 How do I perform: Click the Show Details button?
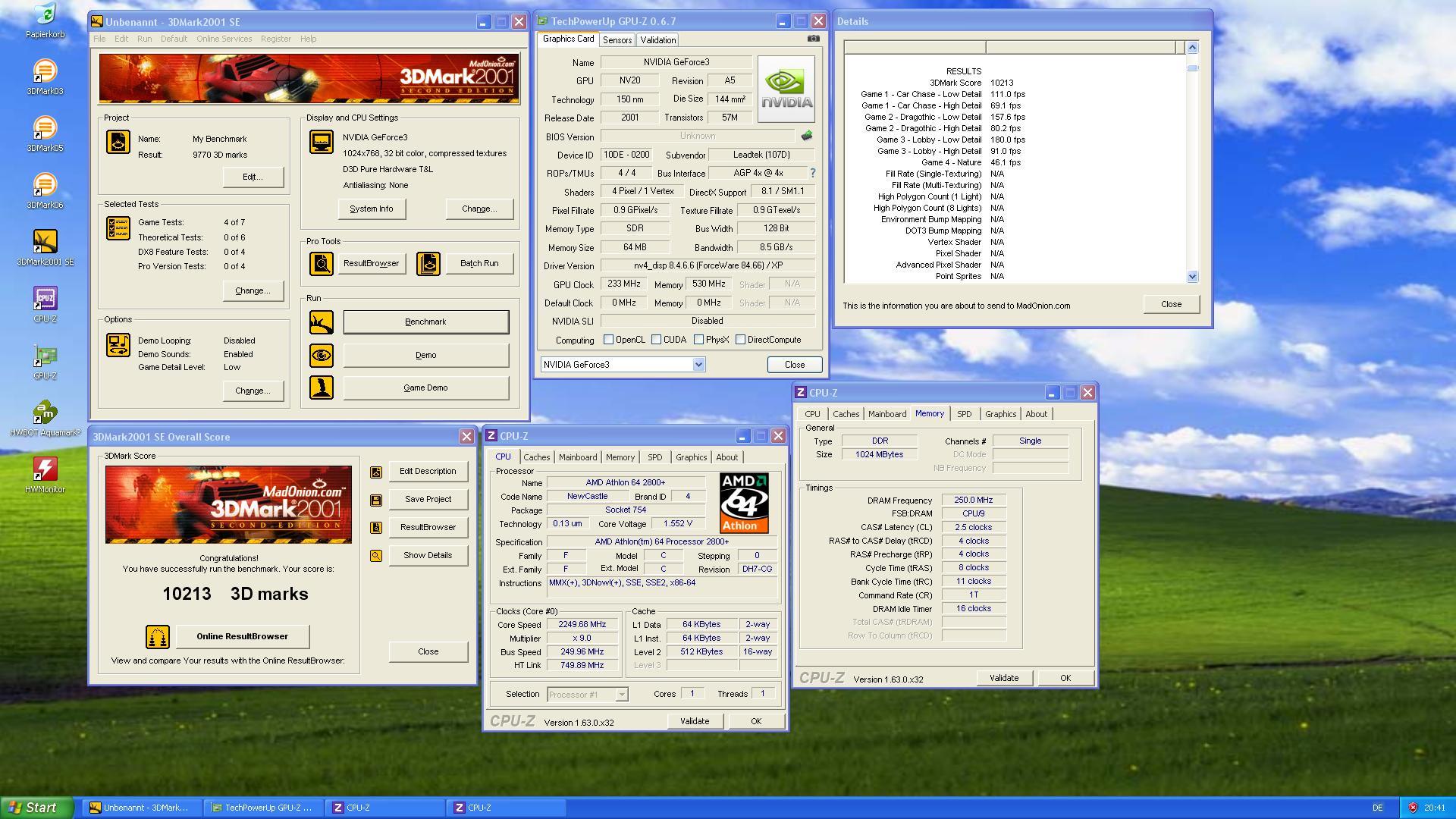coord(428,556)
